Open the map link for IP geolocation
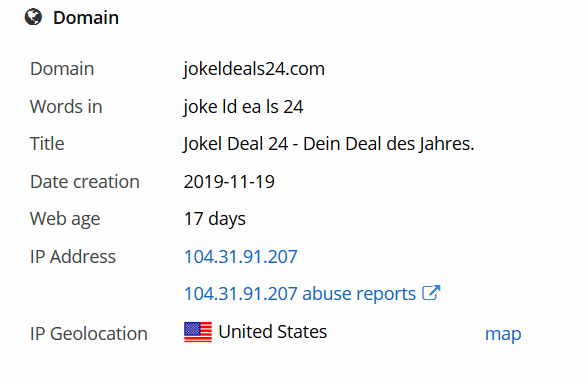This screenshot has width=587, height=378. (503, 333)
